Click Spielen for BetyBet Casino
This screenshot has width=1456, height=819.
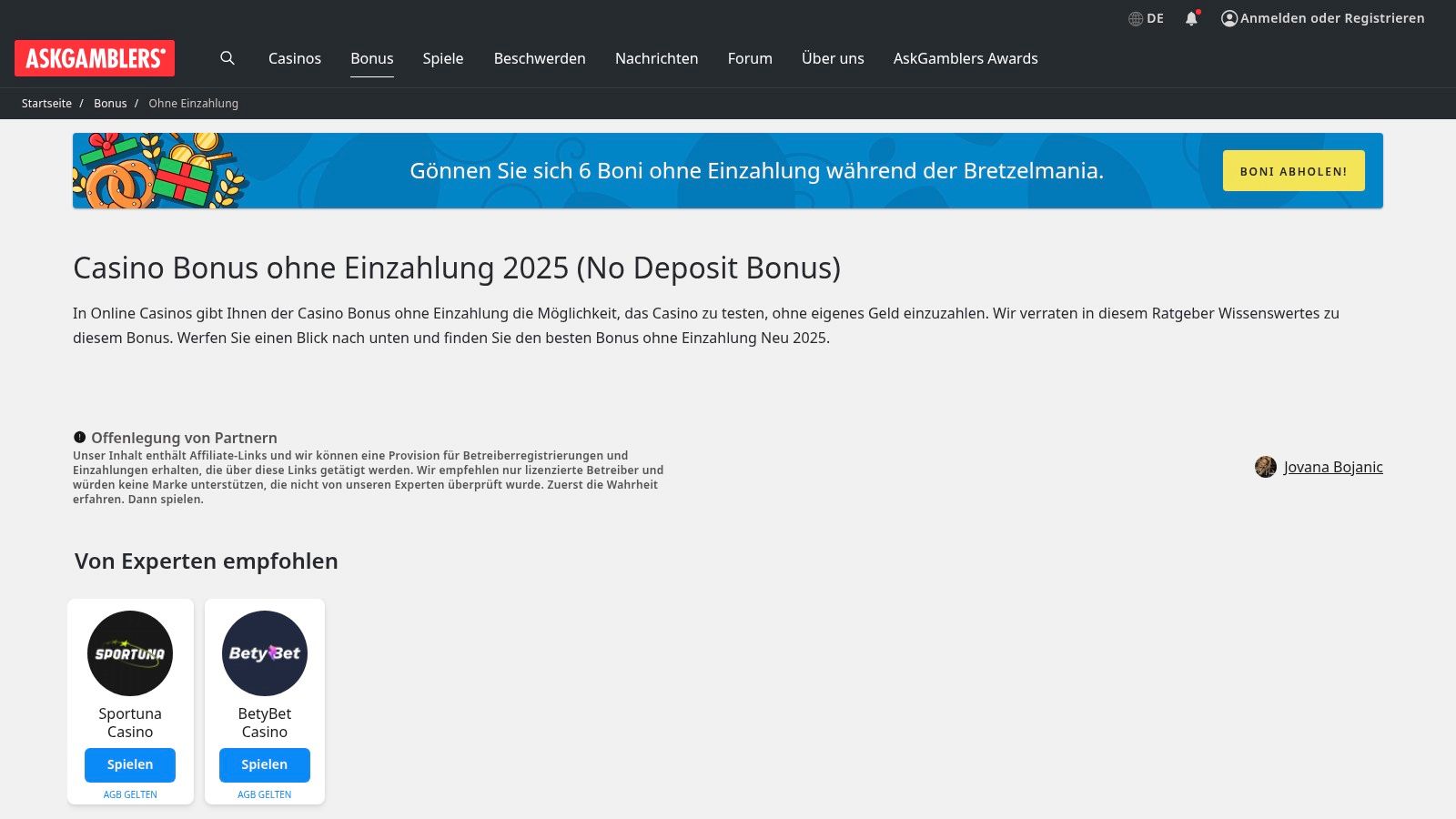click(264, 765)
